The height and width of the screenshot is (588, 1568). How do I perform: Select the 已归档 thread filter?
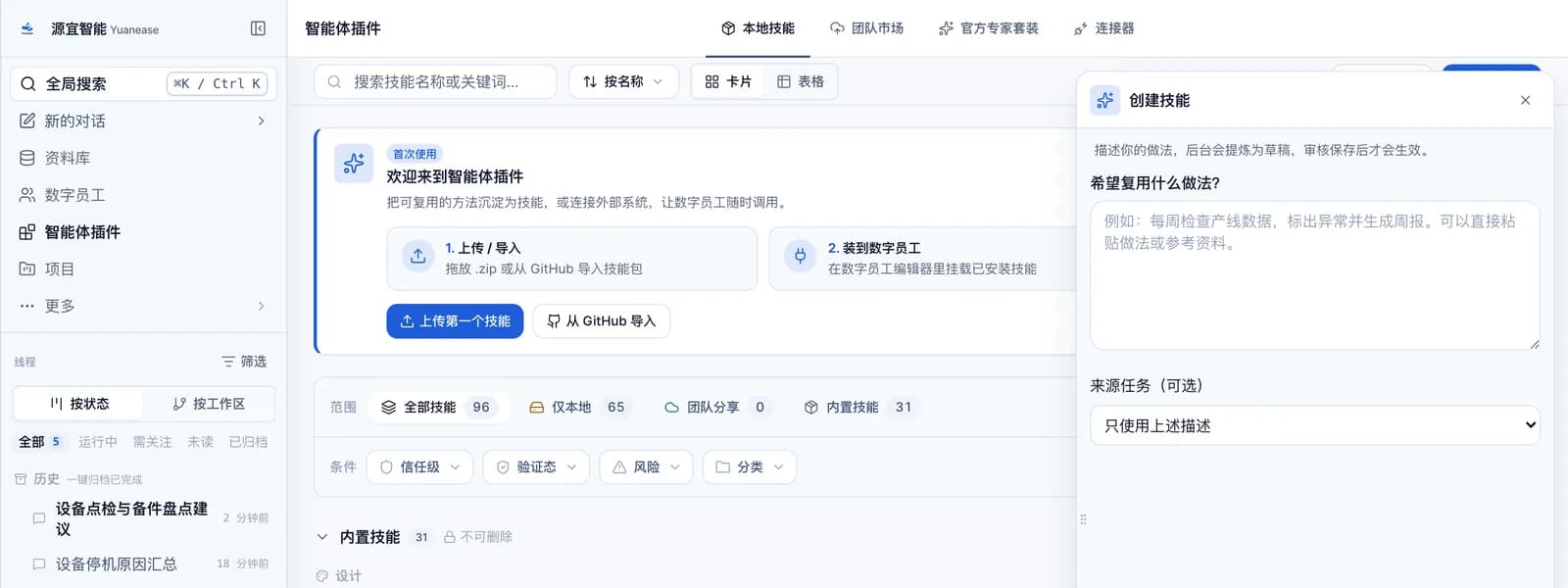[248, 442]
